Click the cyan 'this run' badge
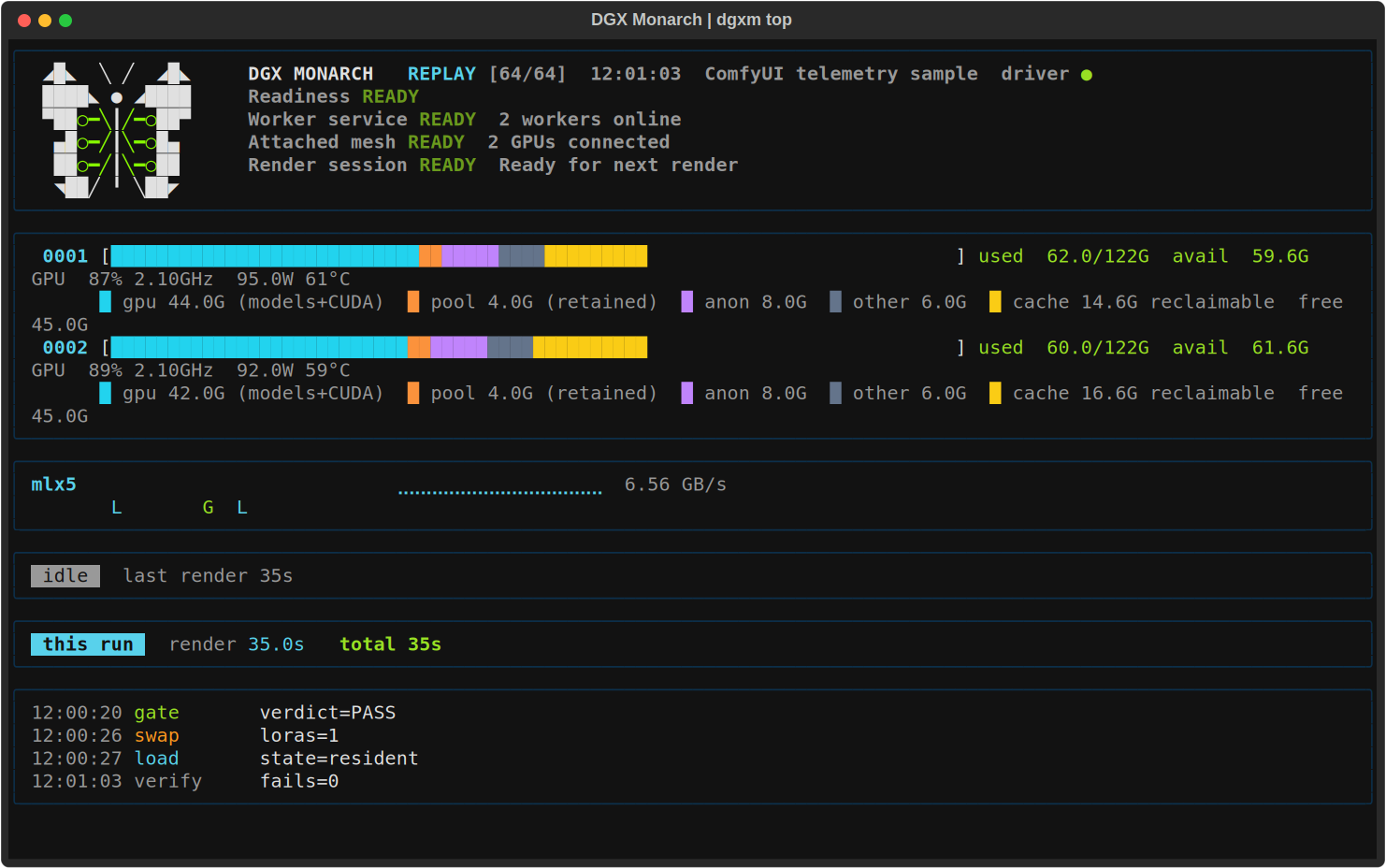This screenshot has height=868, width=1386. pyautogui.click(x=88, y=644)
